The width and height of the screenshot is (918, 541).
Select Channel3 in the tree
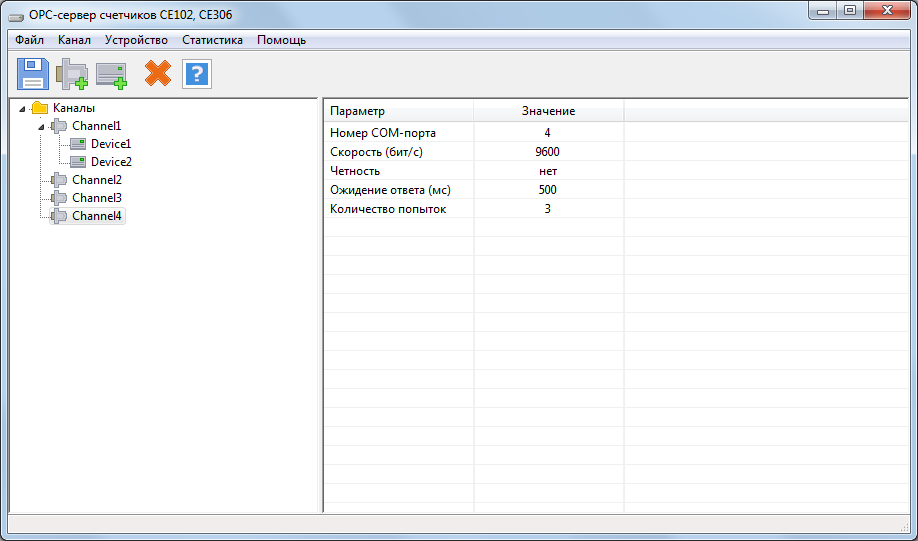click(x=97, y=198)
